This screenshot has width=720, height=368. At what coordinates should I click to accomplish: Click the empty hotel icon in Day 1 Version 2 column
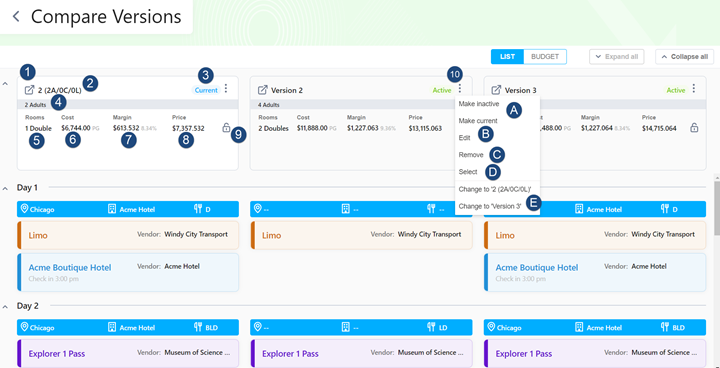[x=345, y=209]
